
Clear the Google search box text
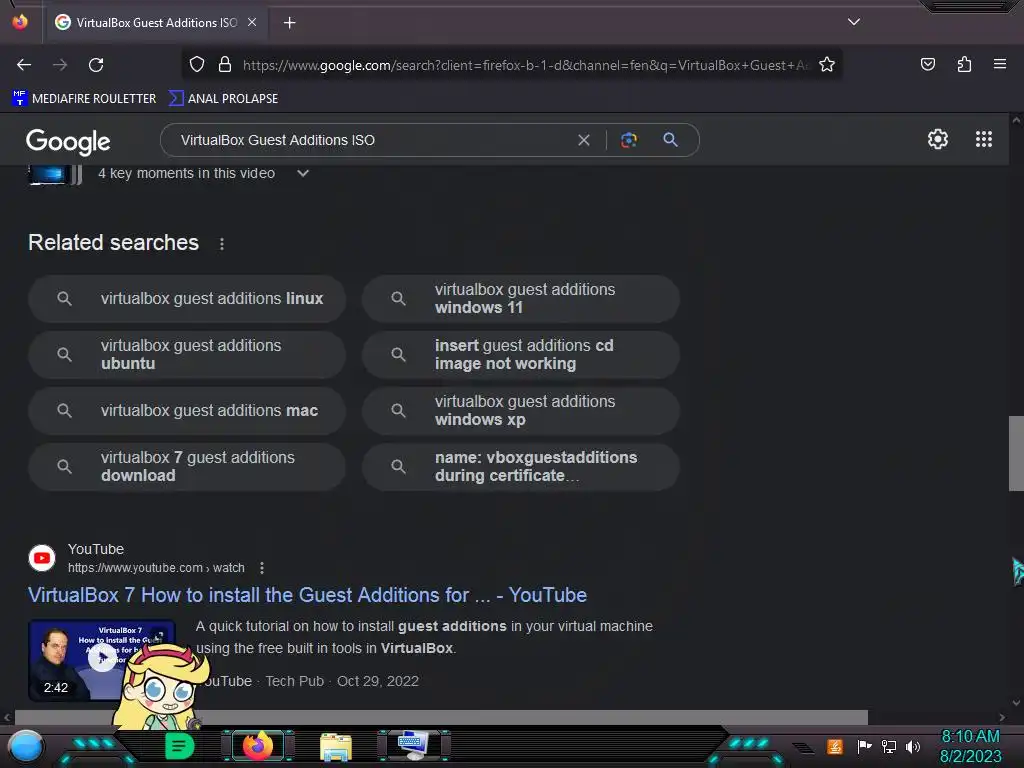[584, 140]
